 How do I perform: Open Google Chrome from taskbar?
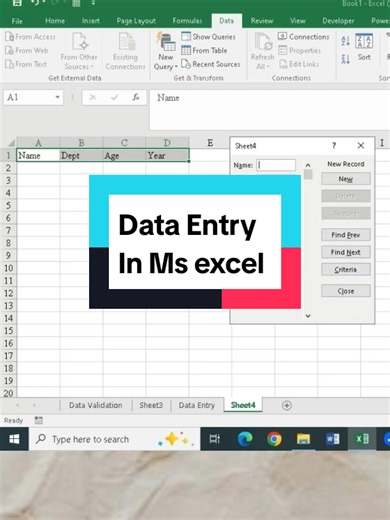(274, 439)
